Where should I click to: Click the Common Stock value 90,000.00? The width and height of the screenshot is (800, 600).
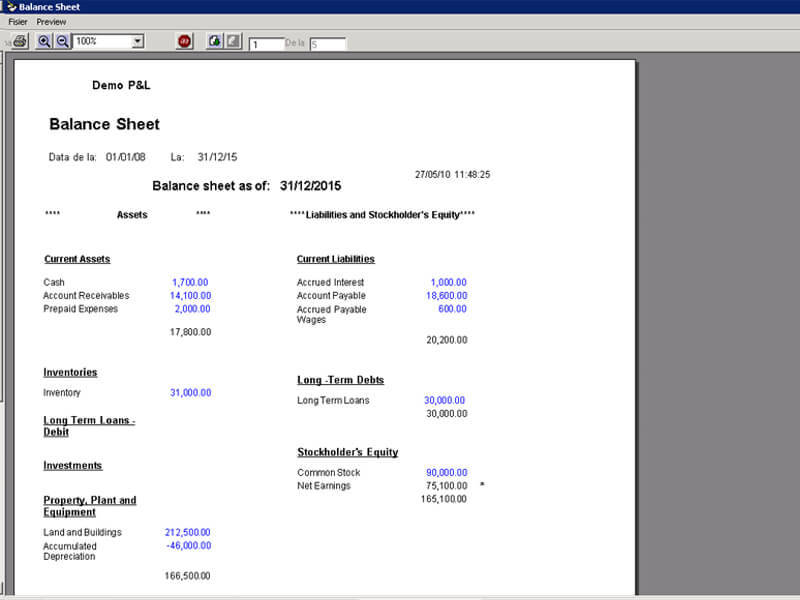pyautogui.click(x=446, y=472)
